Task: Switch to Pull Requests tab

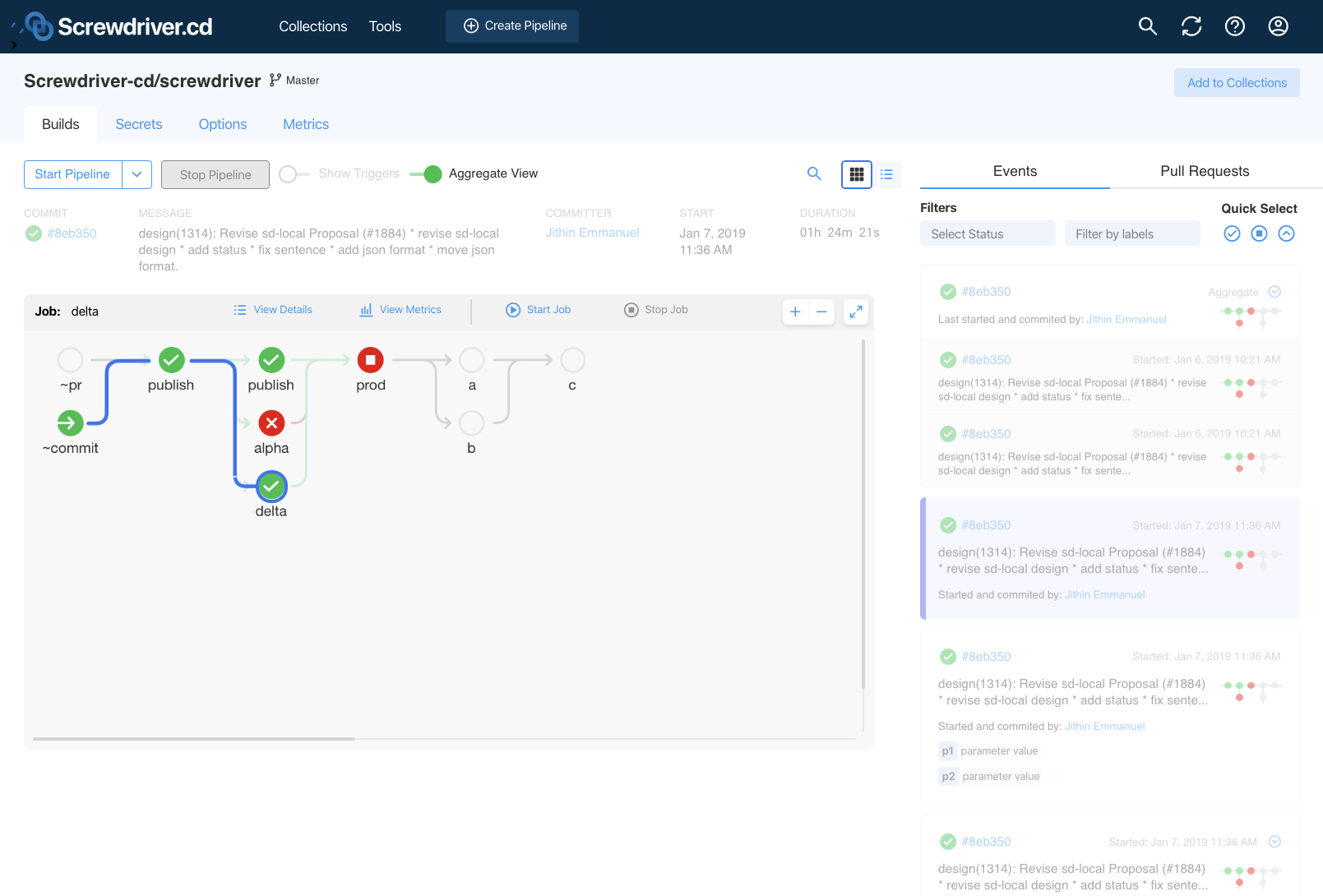Action: pyautogui.click(x=1205, y=171)
